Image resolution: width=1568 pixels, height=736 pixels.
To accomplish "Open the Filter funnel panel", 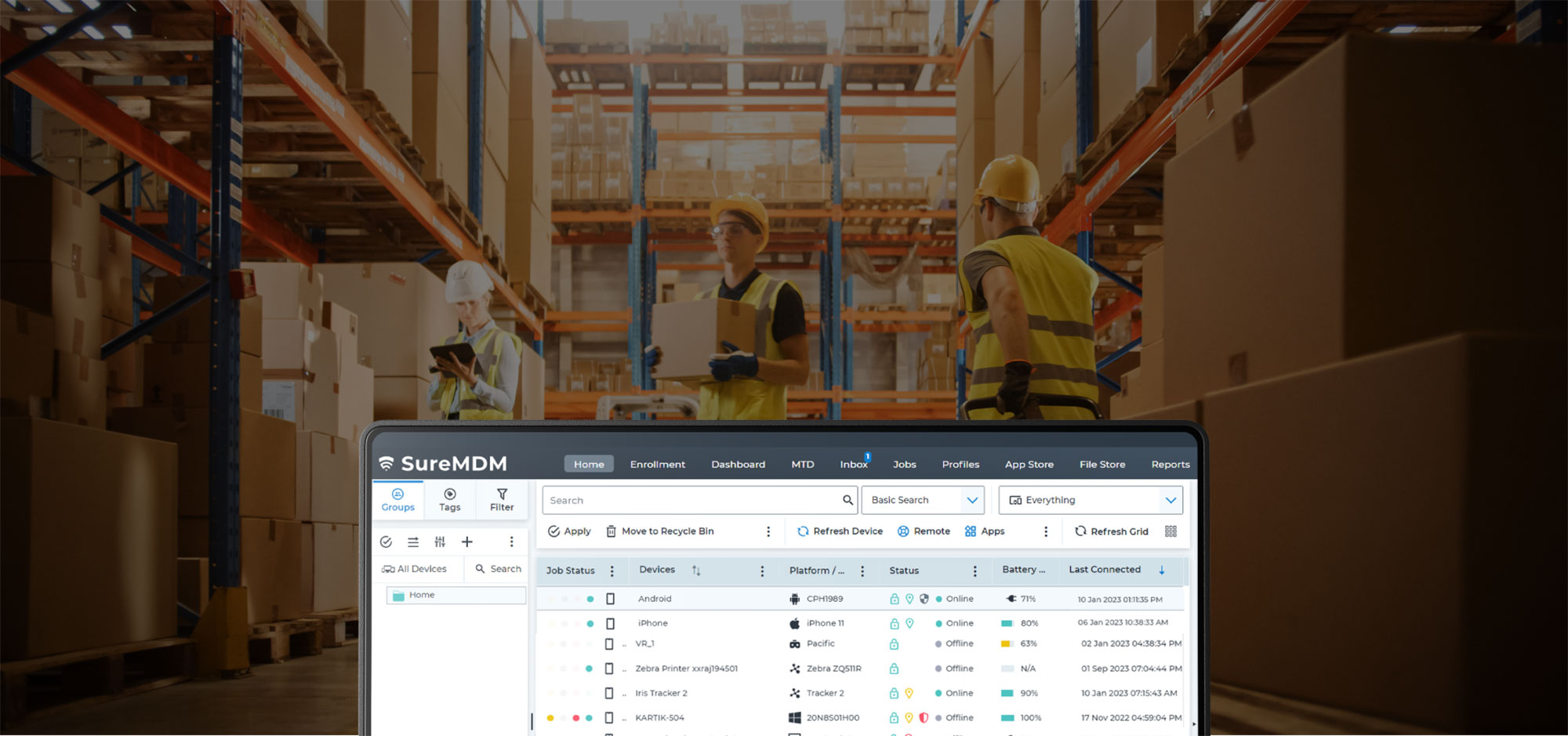I will (502, 499).
